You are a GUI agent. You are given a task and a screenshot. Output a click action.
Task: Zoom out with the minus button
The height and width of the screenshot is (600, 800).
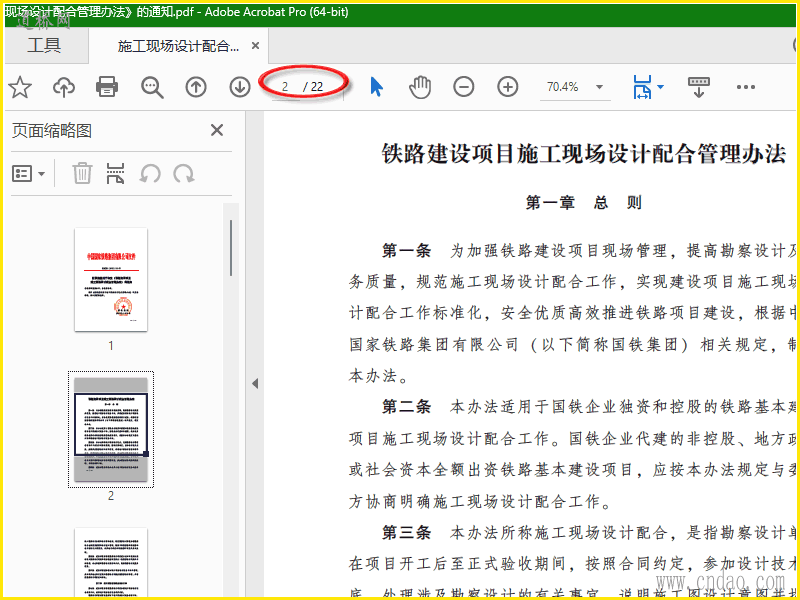pyautogui.click(x=463, y=87)
